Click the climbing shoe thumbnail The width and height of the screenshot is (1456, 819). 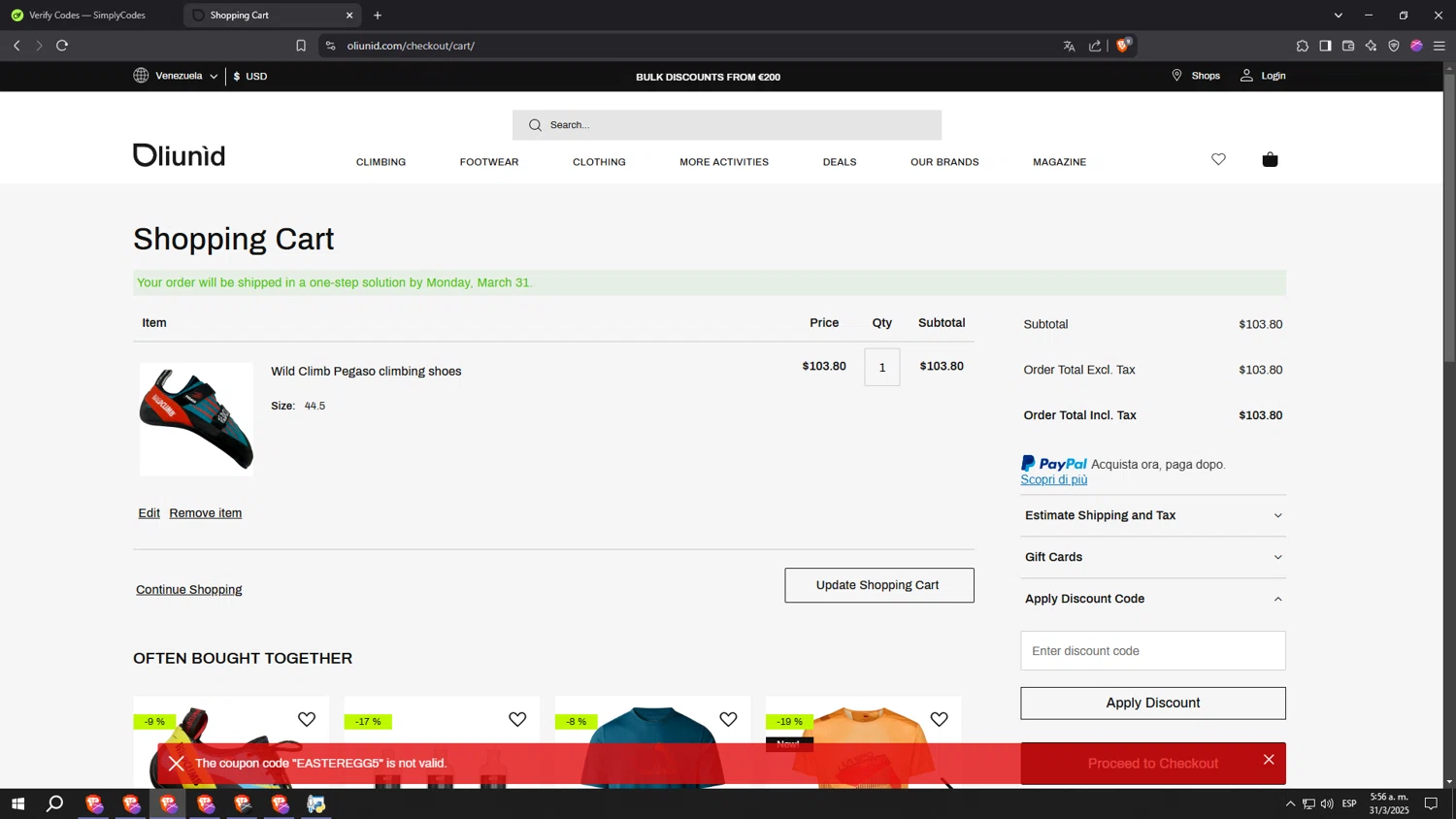(x=196, y=419)
